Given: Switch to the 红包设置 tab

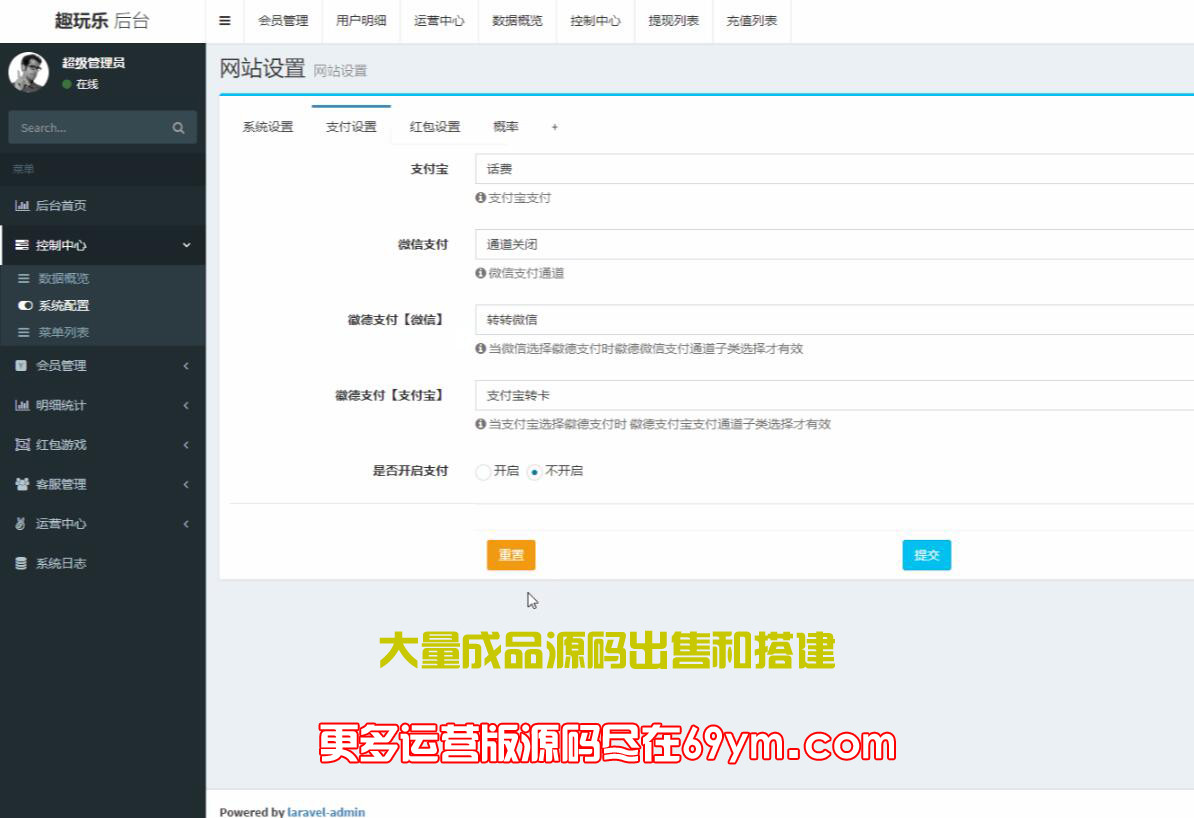Looking at the screenshot, I should [x=434, y=127].
